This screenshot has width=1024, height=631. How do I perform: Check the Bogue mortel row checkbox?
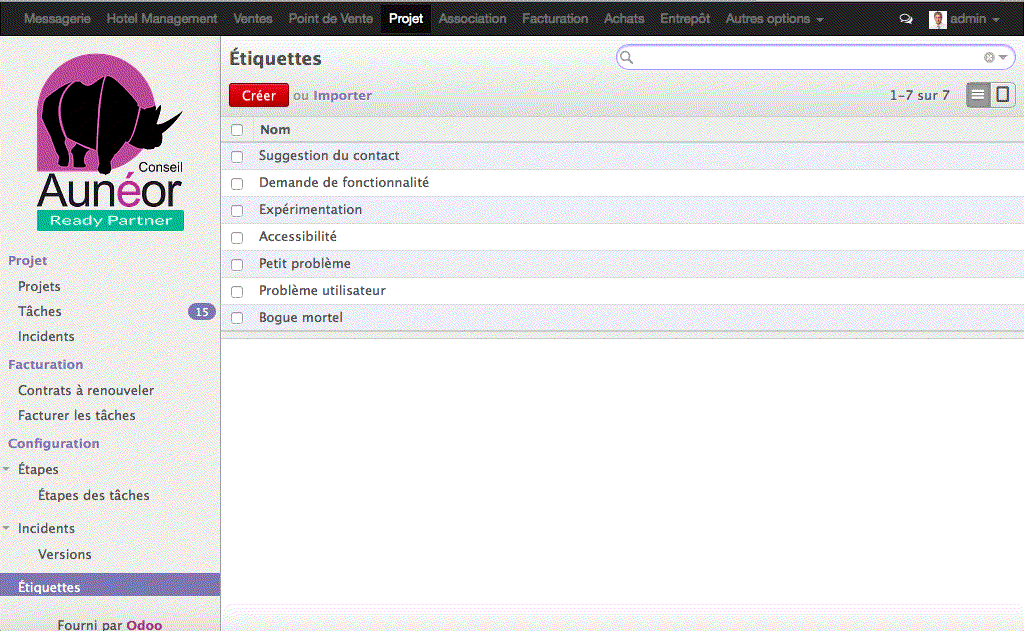237,317
